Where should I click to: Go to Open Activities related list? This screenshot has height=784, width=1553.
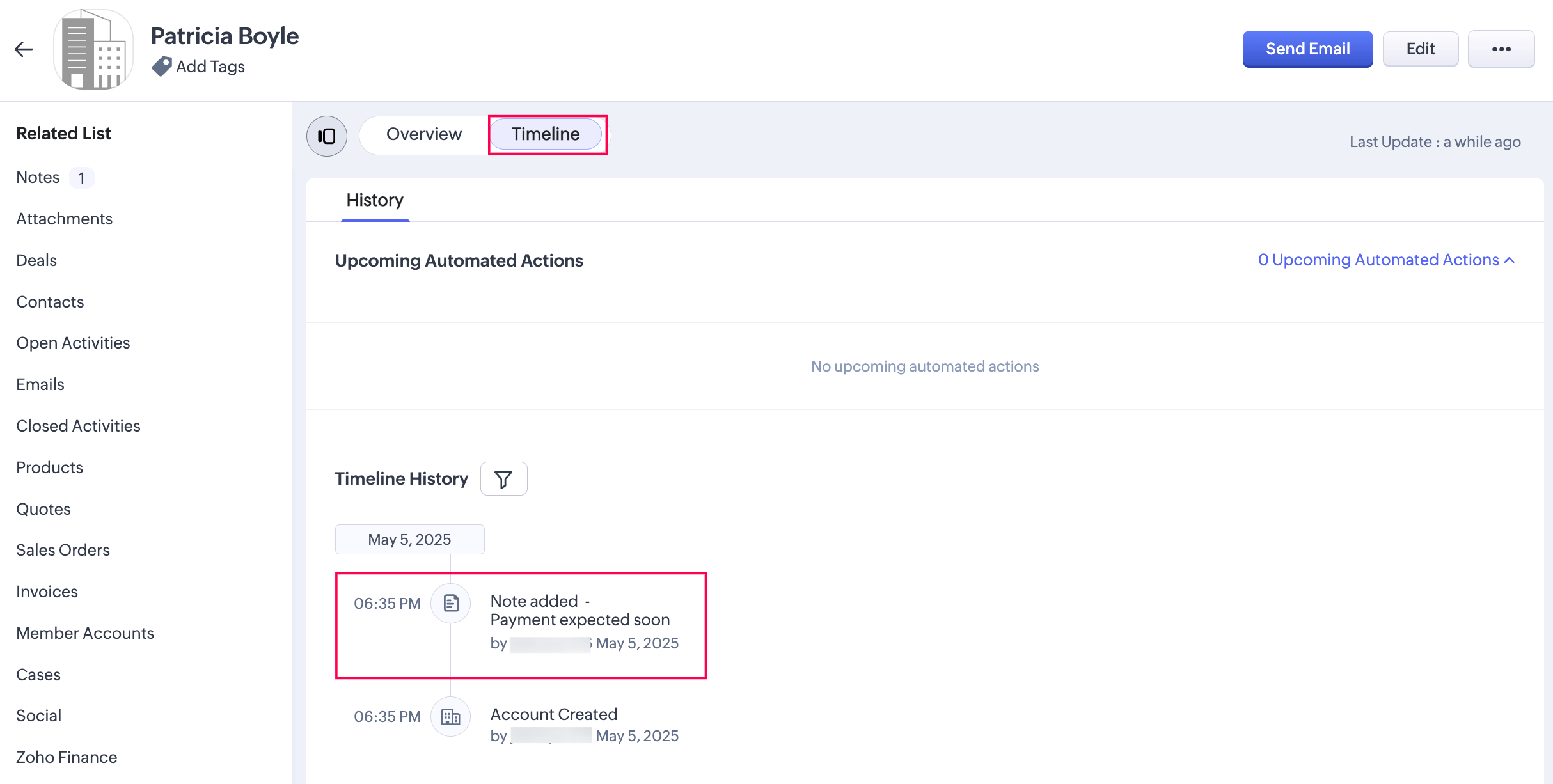pos(73,343)
